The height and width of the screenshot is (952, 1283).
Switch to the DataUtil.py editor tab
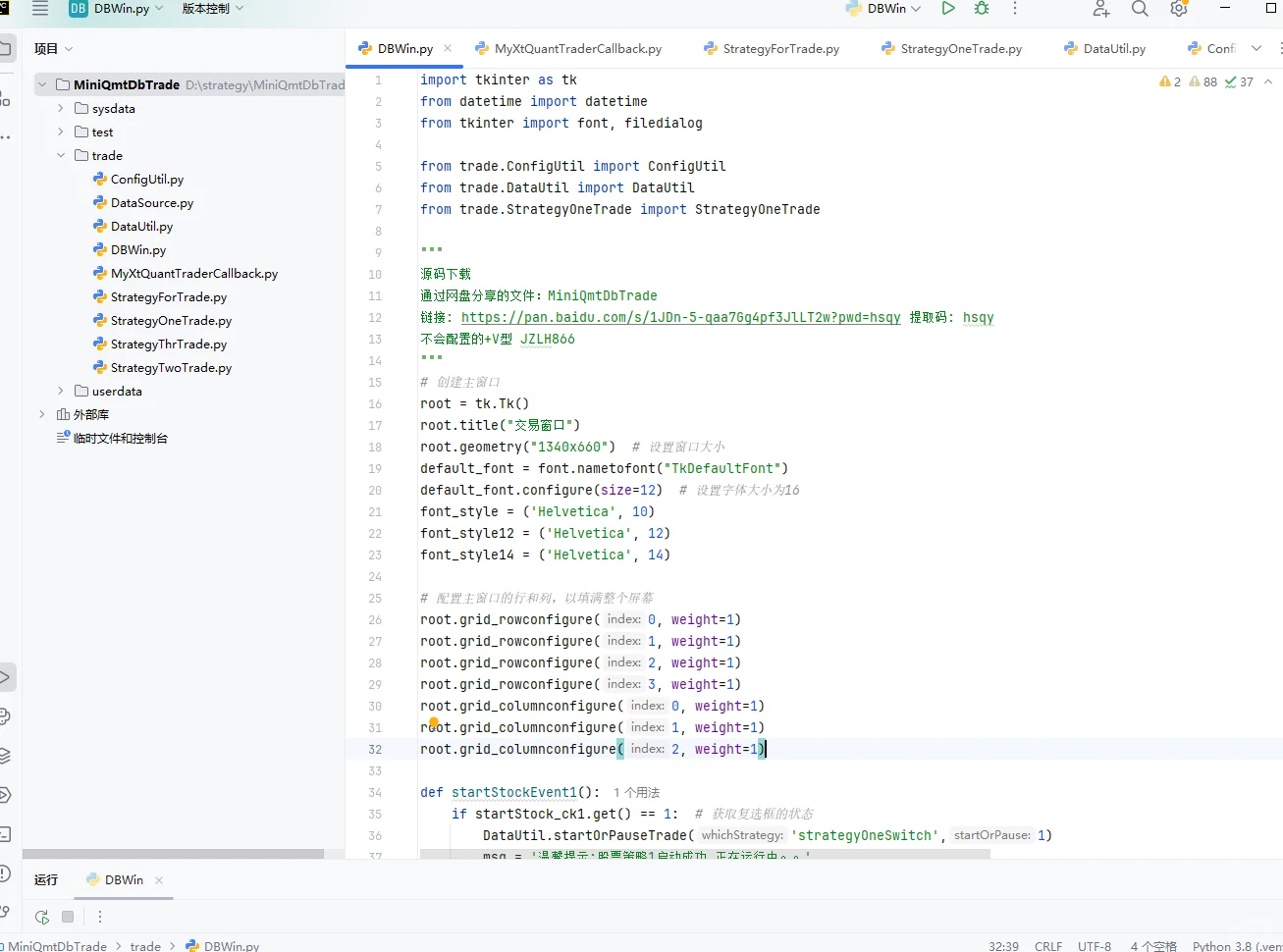(x=1113, y=49)
